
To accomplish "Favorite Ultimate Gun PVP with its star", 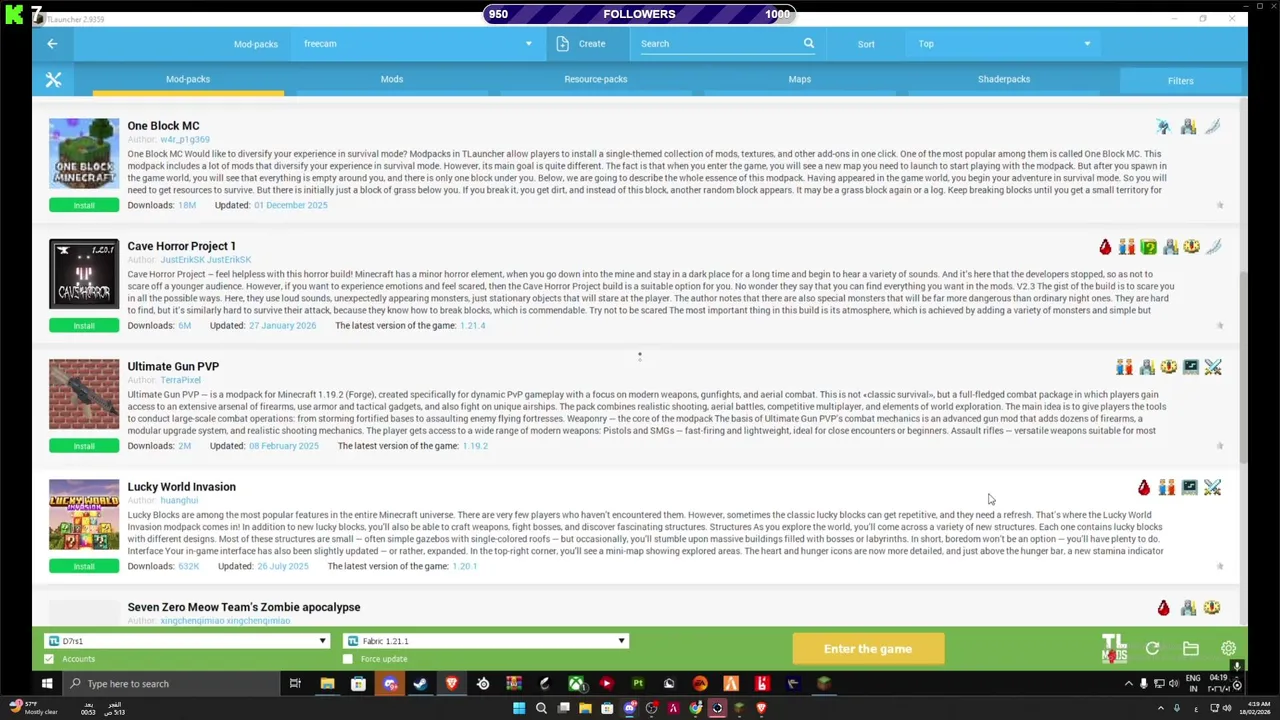I will 1220,446.
